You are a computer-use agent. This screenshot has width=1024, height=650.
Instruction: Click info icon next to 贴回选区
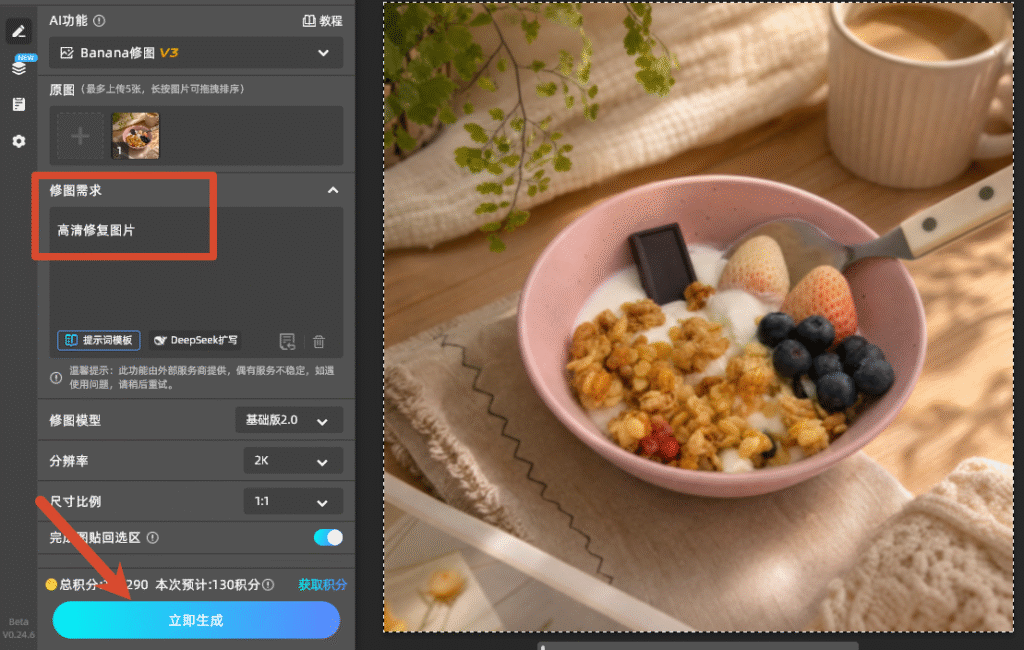point(153,538)
